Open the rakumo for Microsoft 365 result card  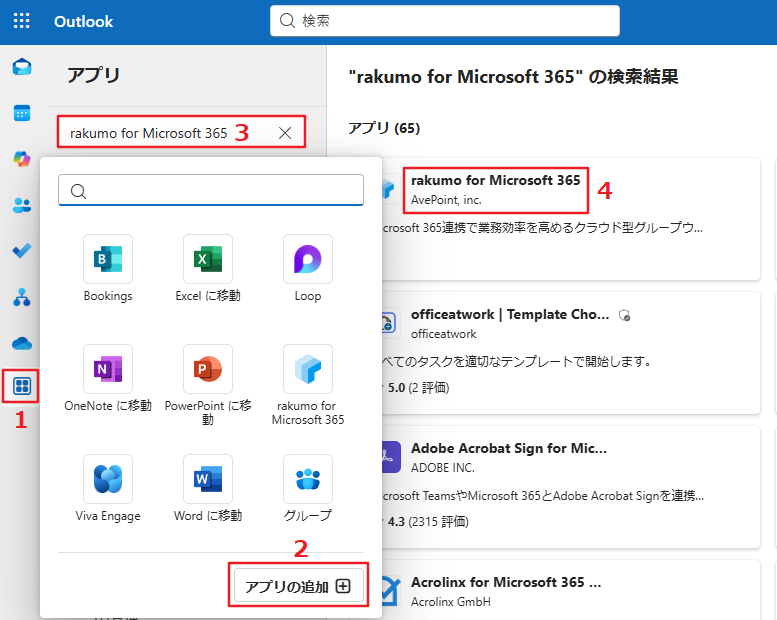point(570,219)
